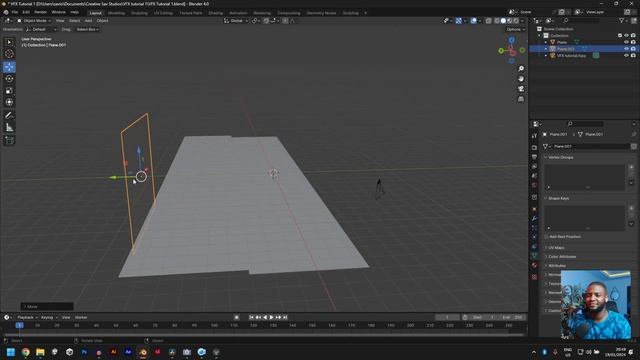This screenshot has width=640, height=360.
Task: Open the File menu
Action: tap(14, 12)
